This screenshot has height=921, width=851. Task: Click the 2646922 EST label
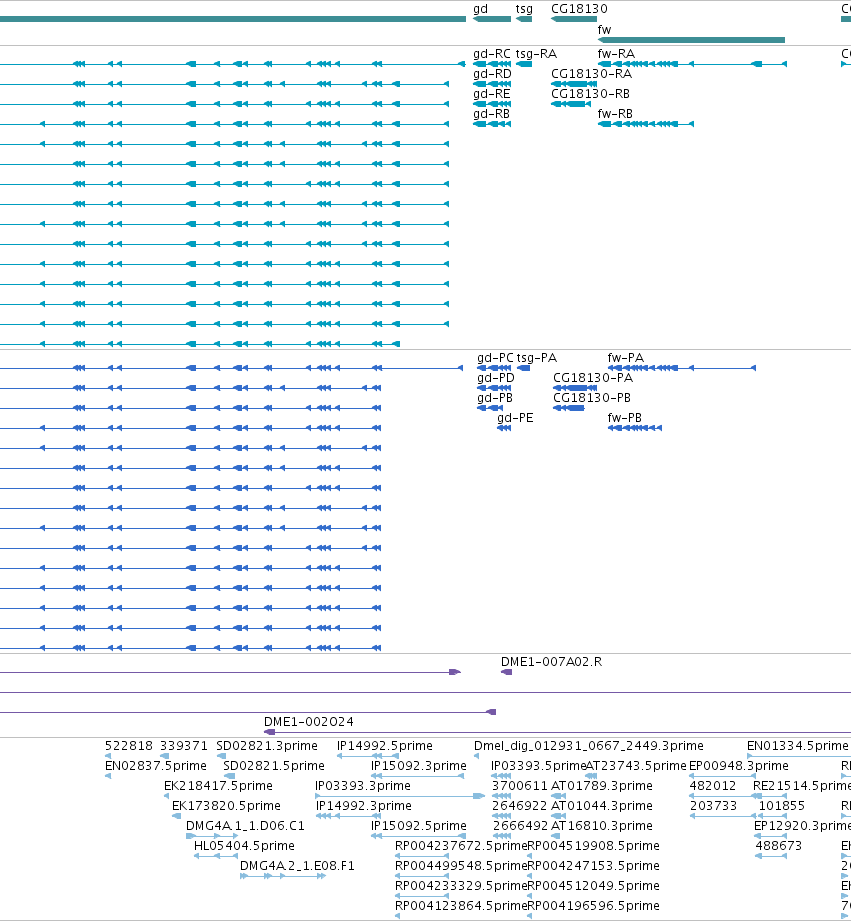tap(520, 806)
